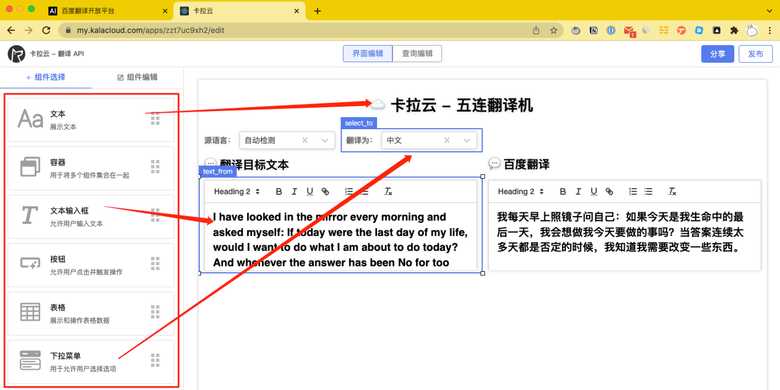Bookmark this page with the star icon
Viewport: 780px width, 390px height.
(x=554, y=30)
